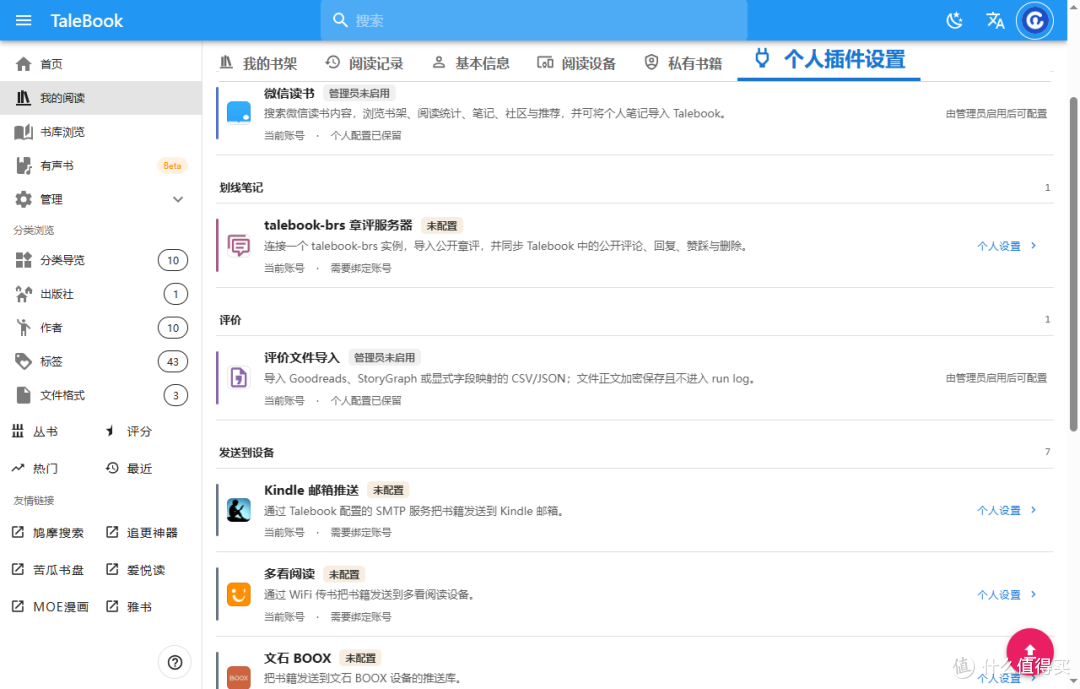
Task: Click the TaleBook logo title
Action: [x=87, y=21]
